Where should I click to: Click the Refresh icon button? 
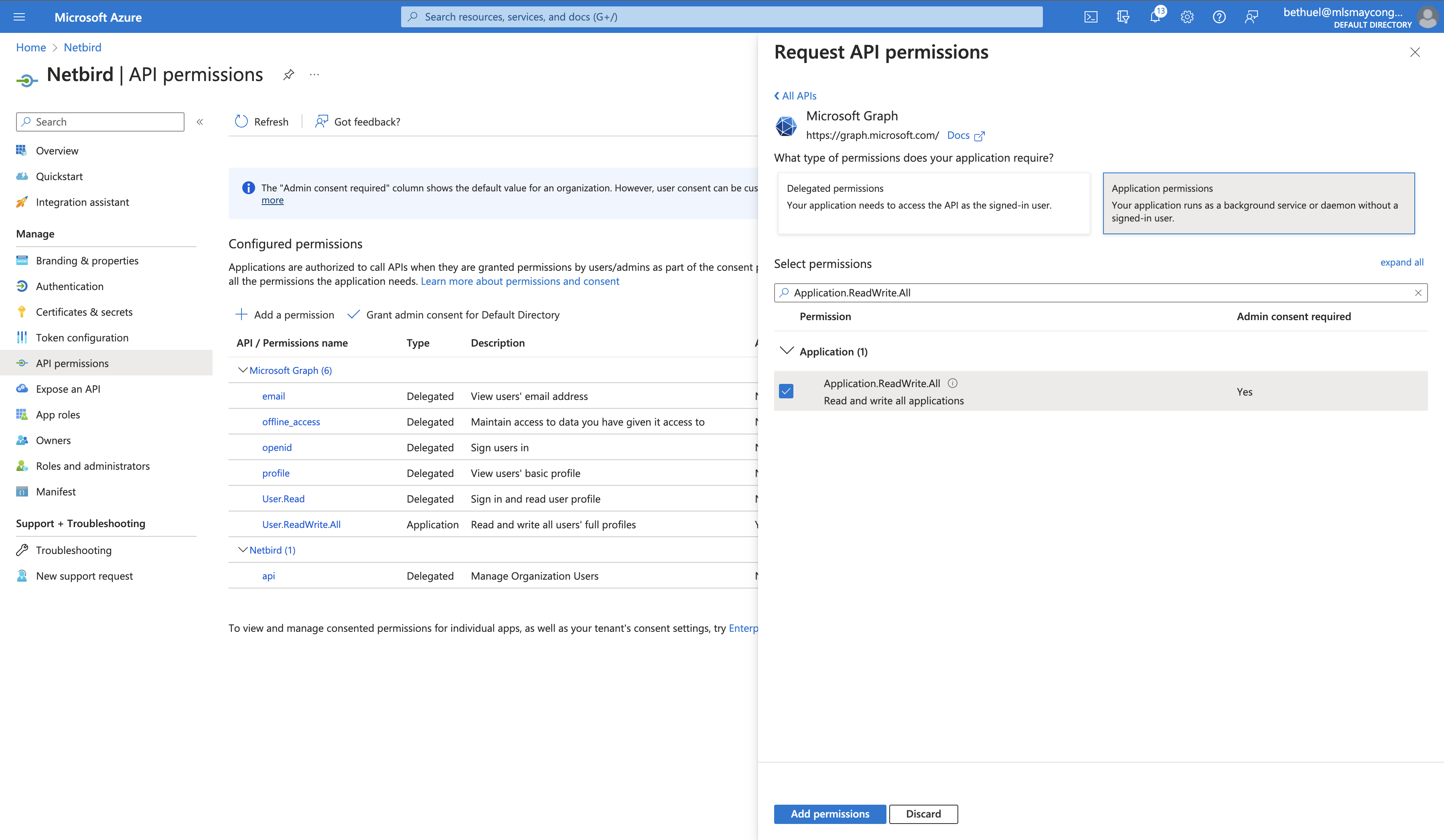click(241, 122)
